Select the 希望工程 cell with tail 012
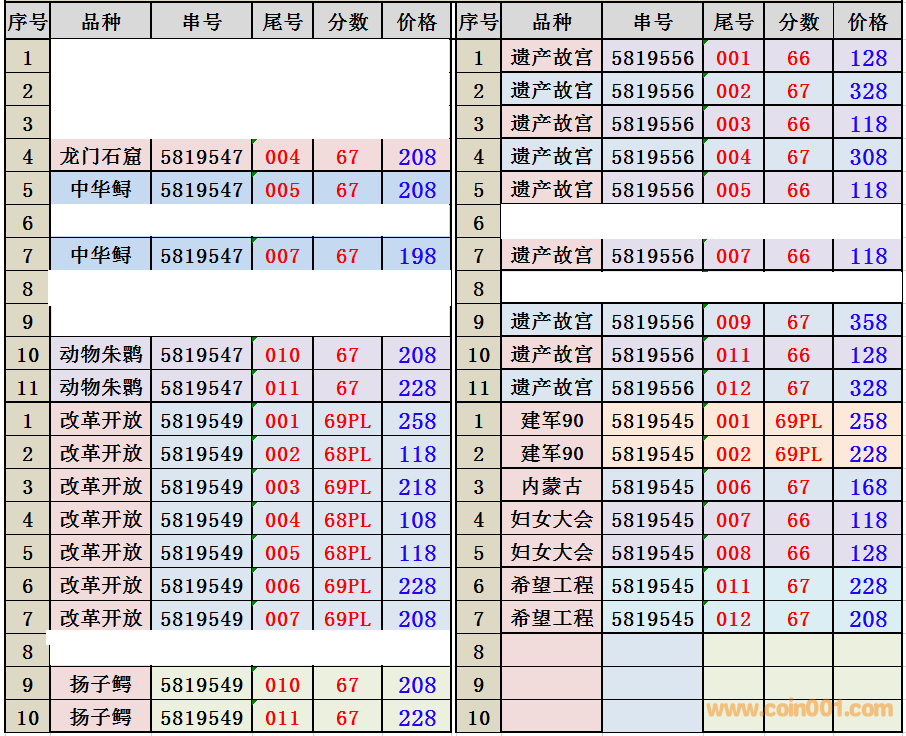 [552, 619]
